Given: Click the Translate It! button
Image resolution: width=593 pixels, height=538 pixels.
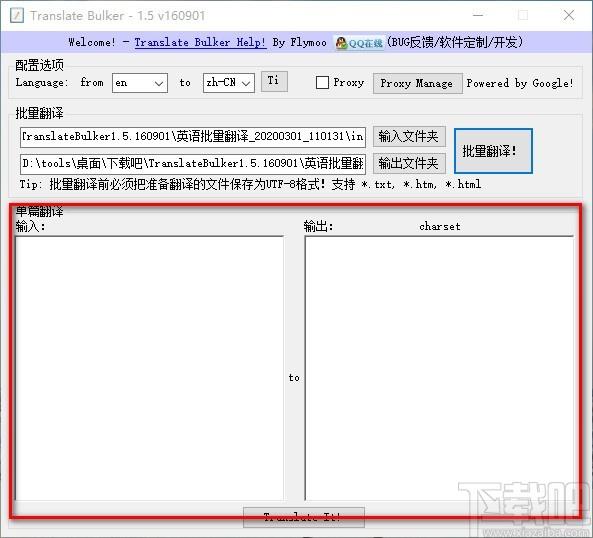Looking at the screenshot, I should pyautogui.click(x=304, y=517).
